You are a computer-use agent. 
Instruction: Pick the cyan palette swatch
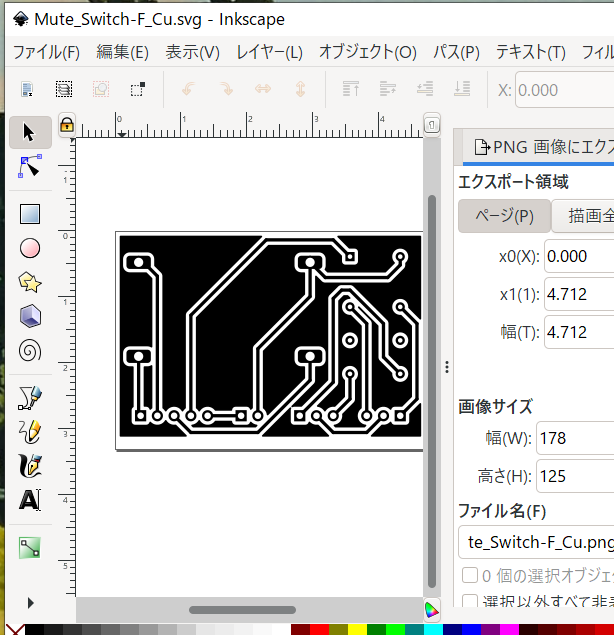tap(433, 630)
